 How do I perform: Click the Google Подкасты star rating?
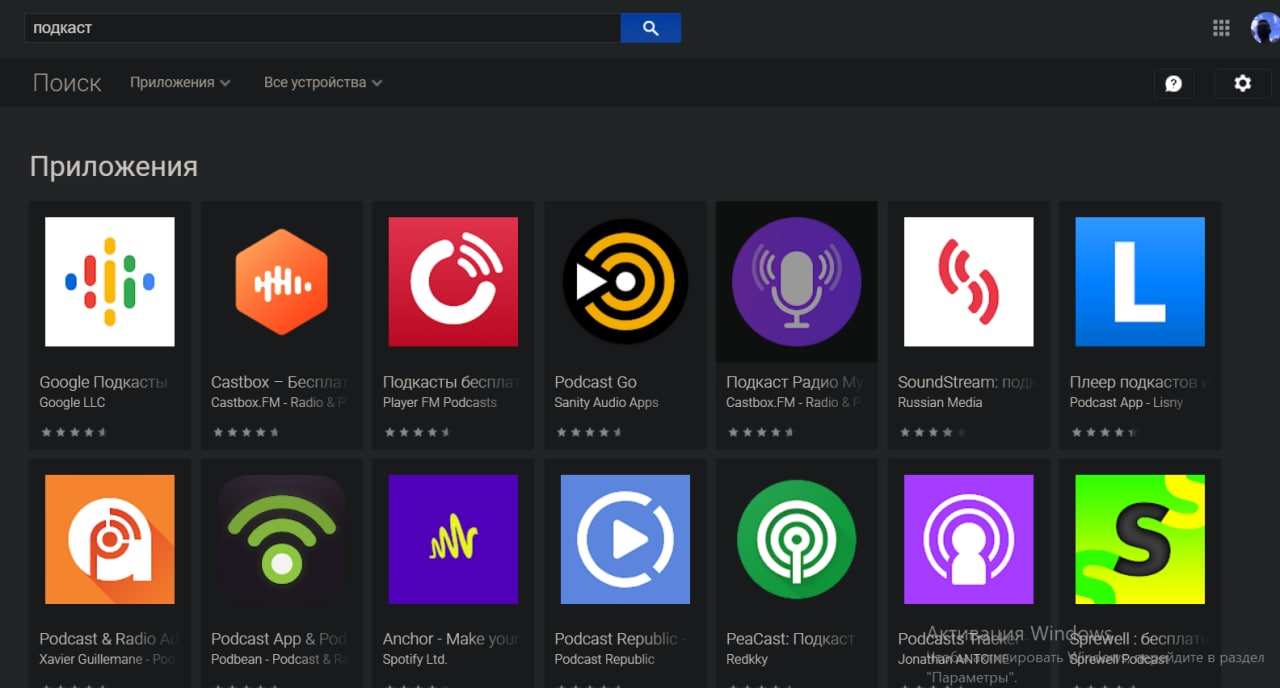73,433
